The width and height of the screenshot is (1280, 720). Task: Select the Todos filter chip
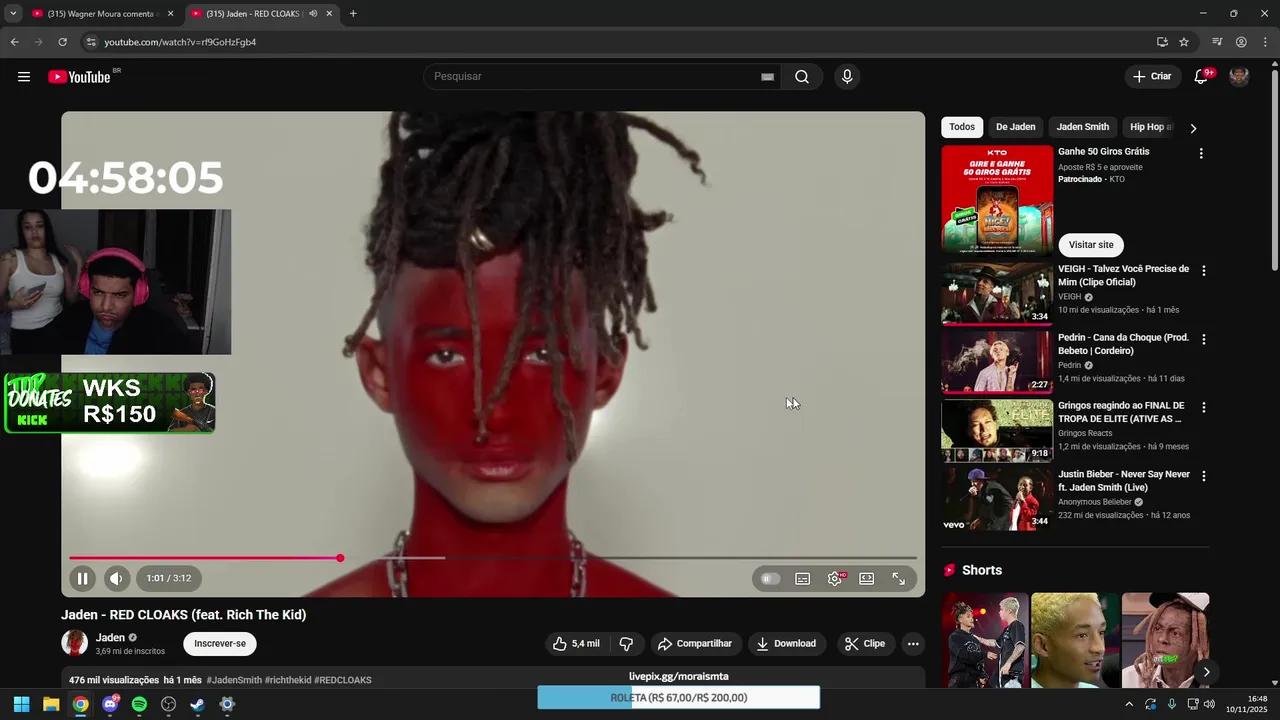(x=962, y=127)
